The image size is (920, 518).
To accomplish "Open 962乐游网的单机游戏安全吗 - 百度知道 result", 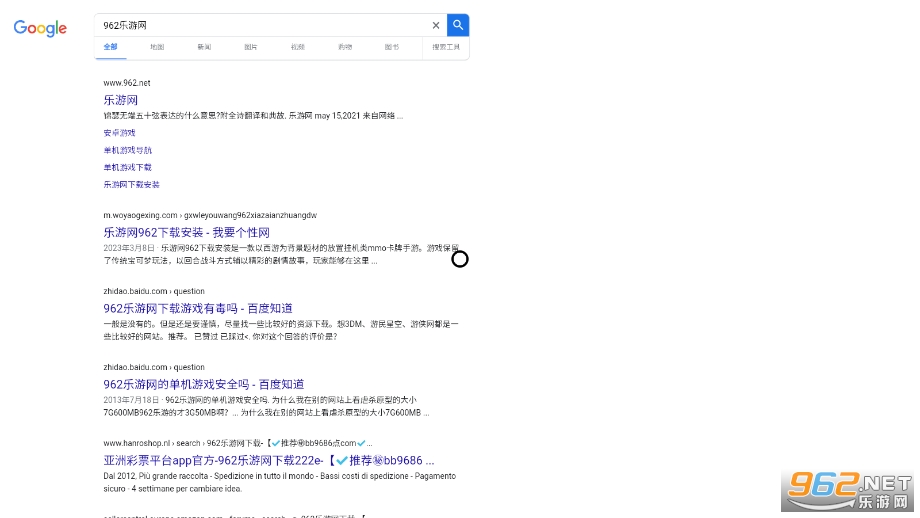I will click(204, 384).
